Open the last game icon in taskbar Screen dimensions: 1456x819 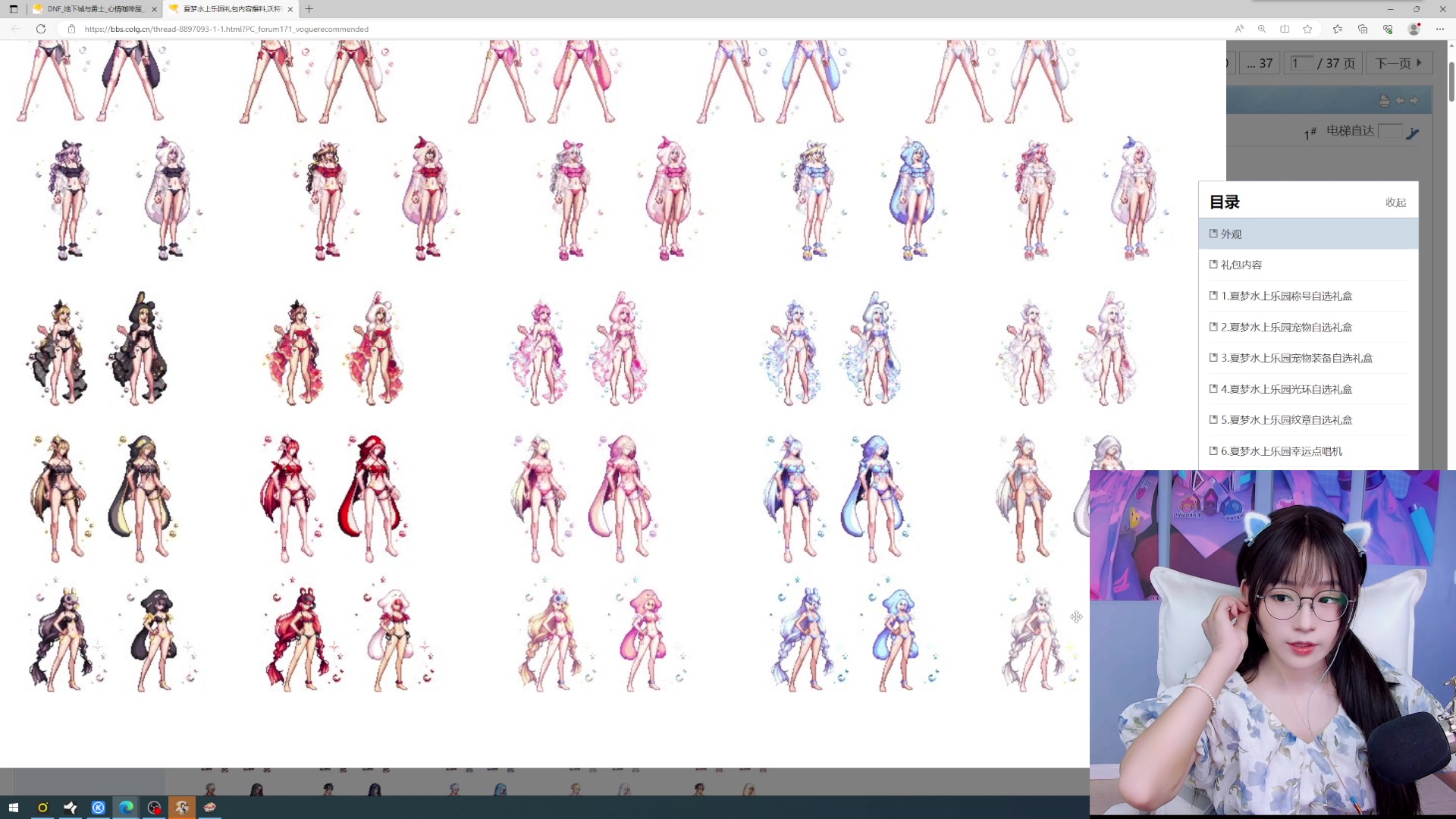pos(210,808)
